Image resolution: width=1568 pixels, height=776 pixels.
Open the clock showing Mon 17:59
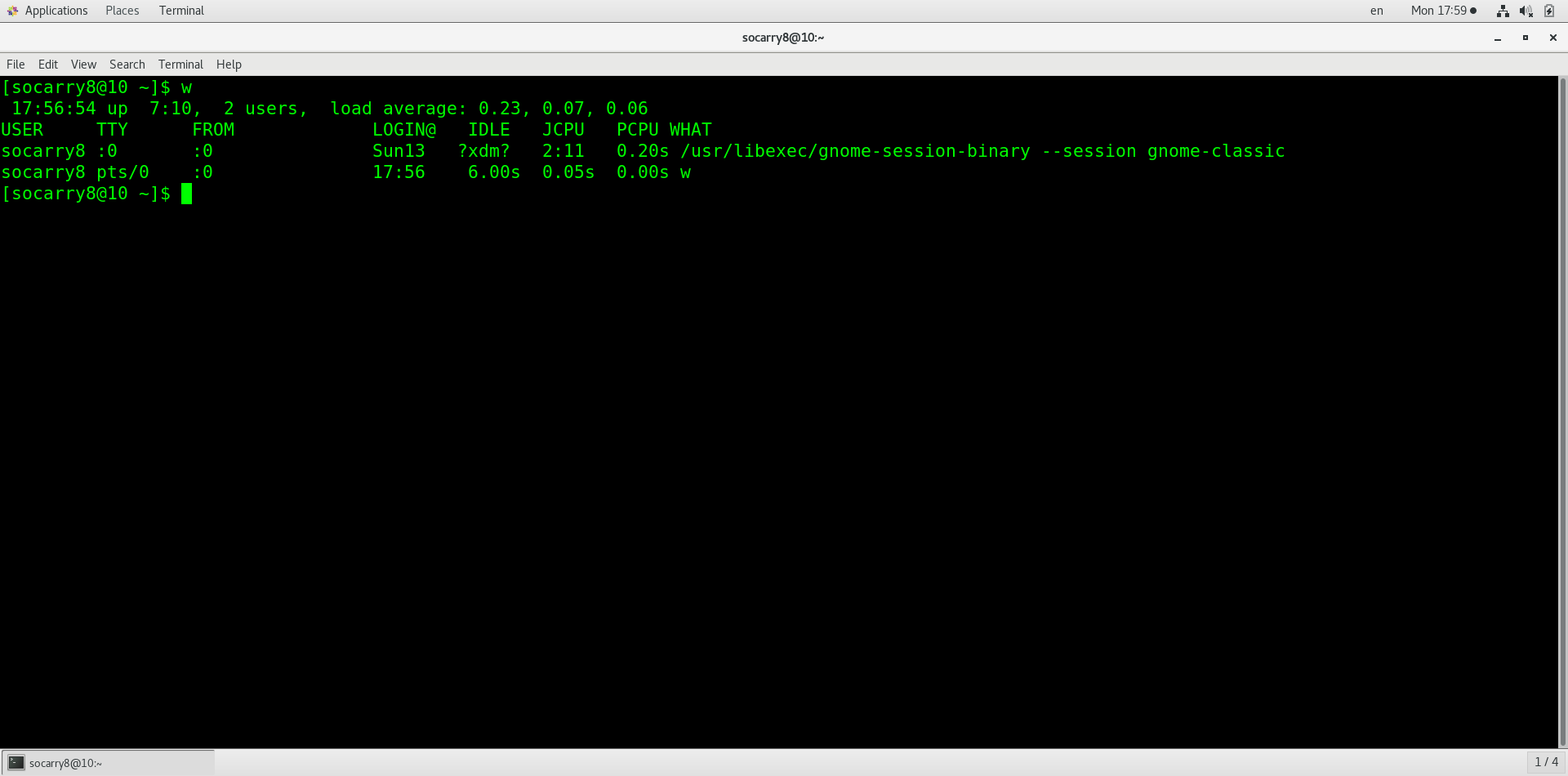point(1443,11)
